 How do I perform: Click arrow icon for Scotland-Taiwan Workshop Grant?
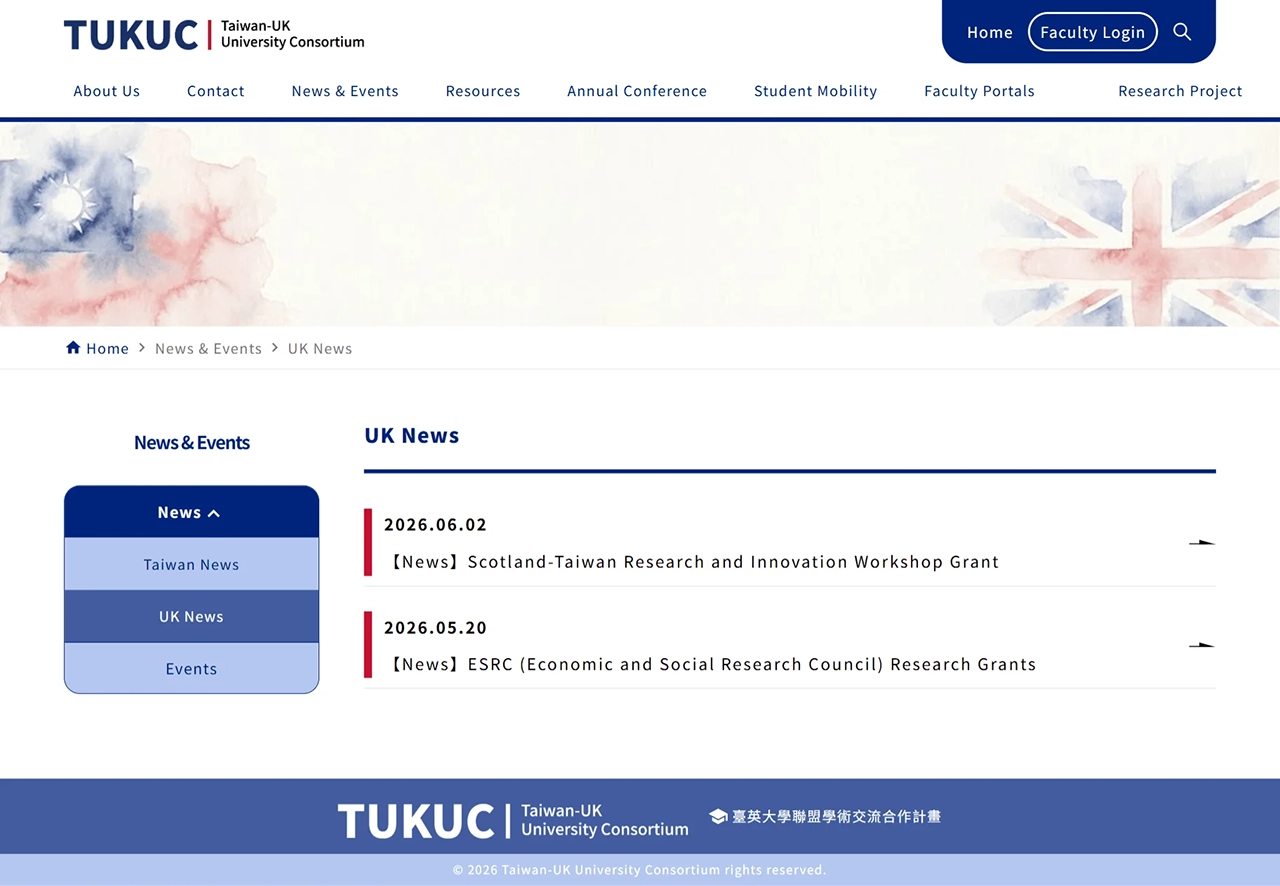click(x=1202, y=542)
